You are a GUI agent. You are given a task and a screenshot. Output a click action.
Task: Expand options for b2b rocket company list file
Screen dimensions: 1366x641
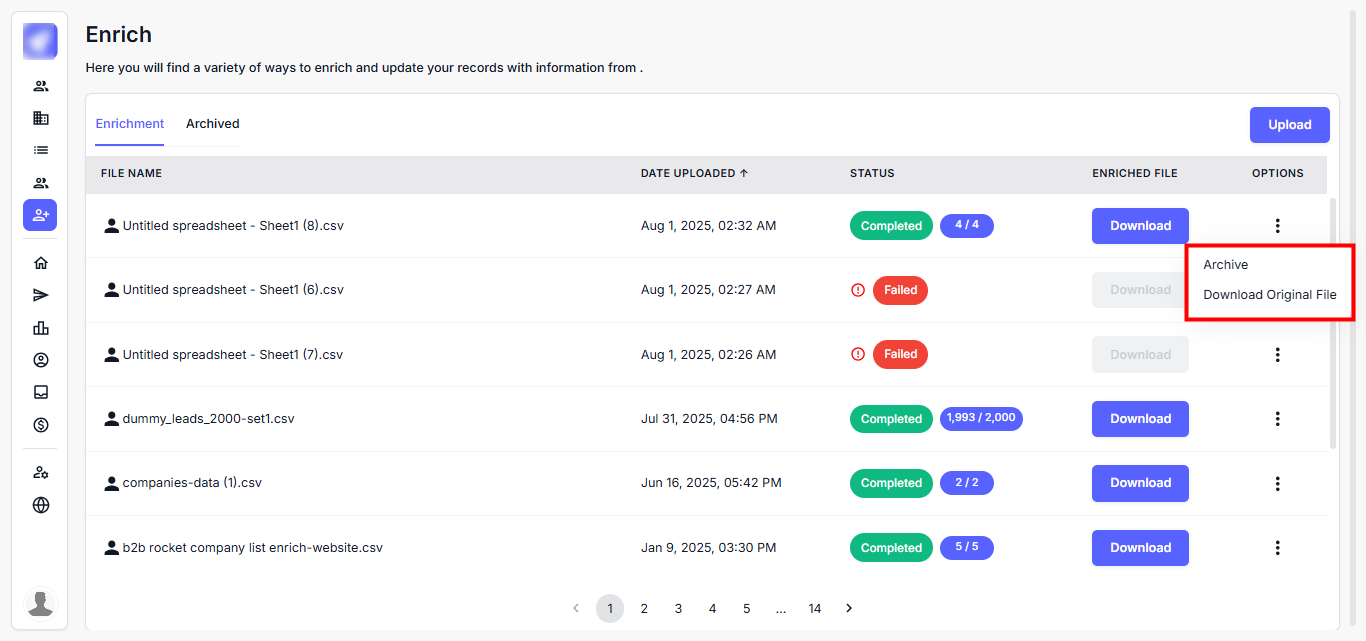(x=1277, y=548)
